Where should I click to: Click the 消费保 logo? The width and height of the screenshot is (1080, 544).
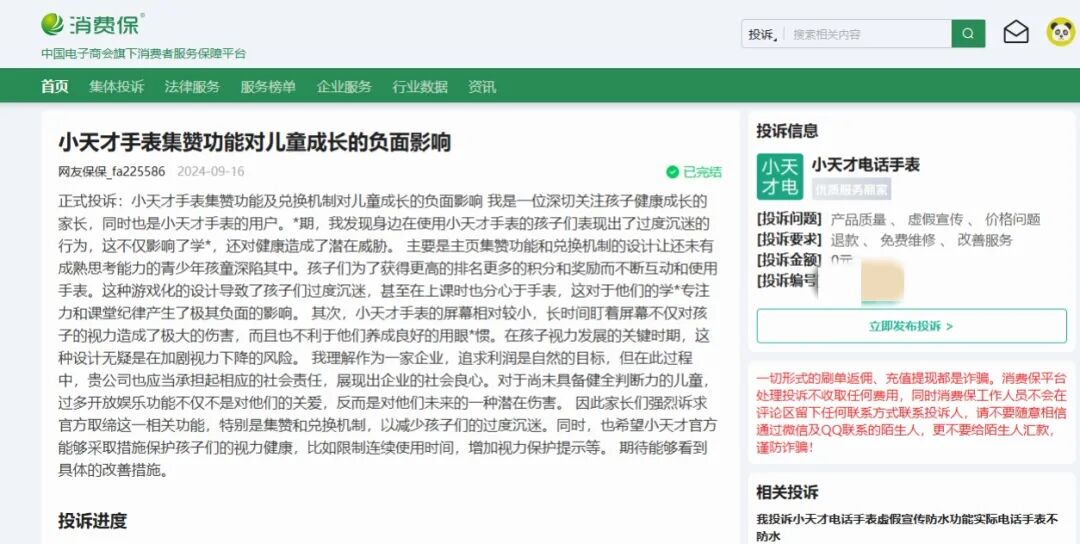(92, 24)
